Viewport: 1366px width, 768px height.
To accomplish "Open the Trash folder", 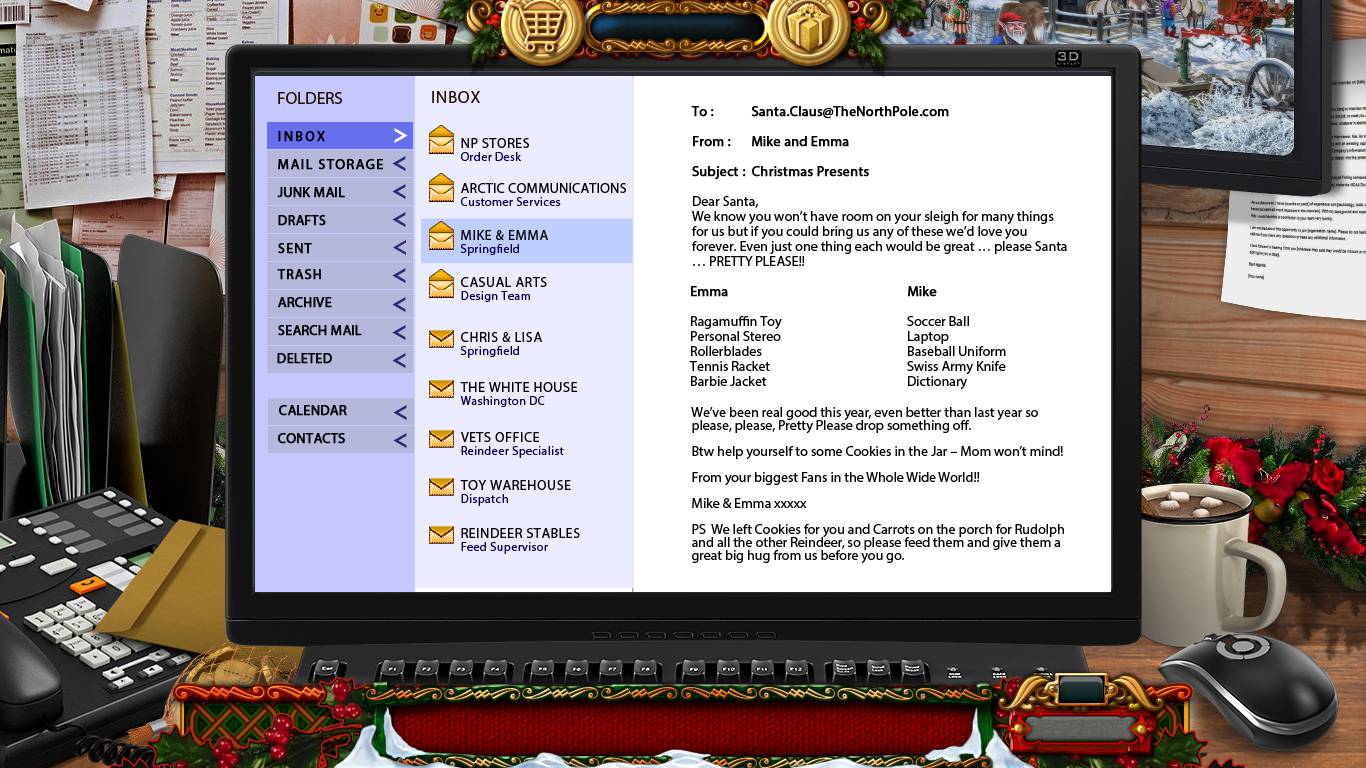I will coord(300,274).
